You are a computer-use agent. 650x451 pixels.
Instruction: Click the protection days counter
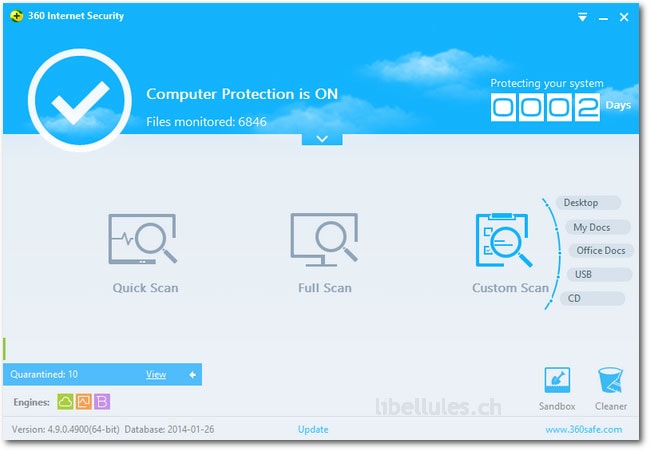click(545, 107)
